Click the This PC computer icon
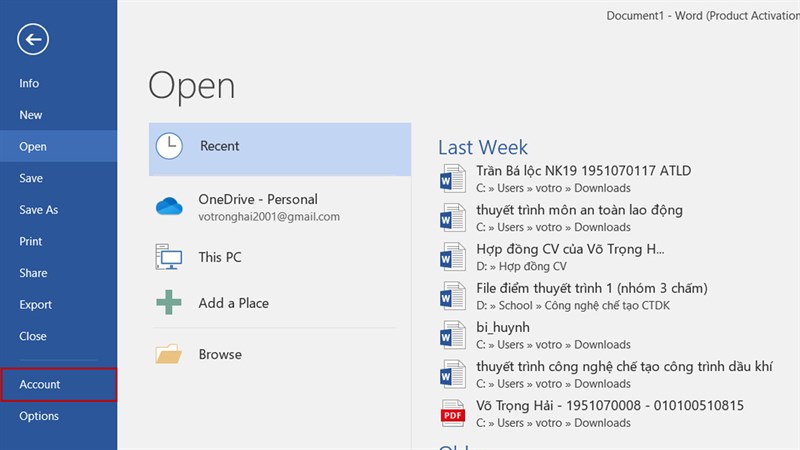 point(169,257)
